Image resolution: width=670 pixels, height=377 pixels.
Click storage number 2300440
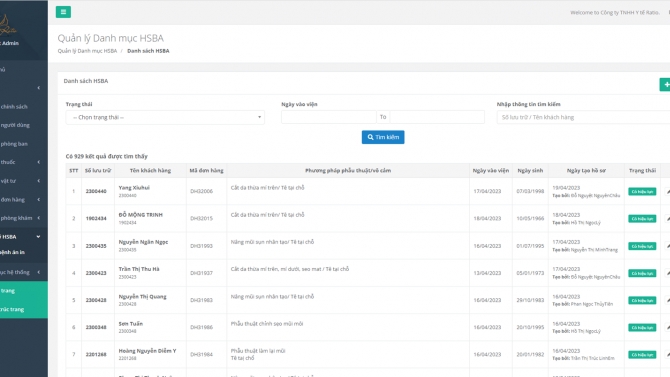pos(96,191)
